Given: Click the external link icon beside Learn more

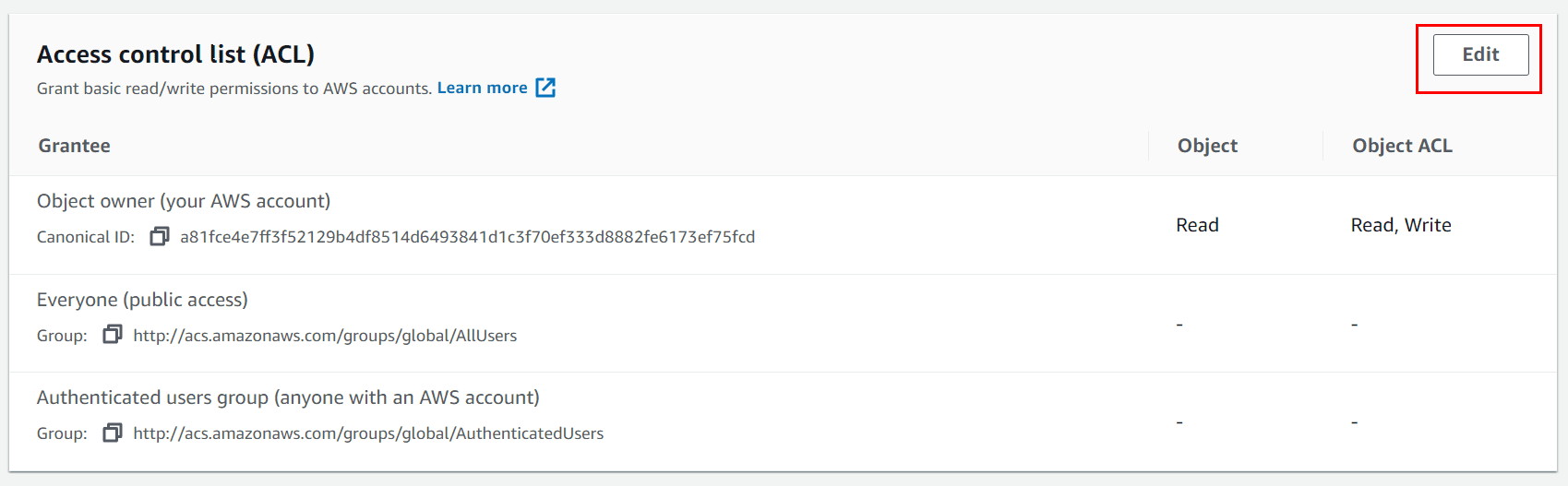Looking at the screenshot, I should coord(545,88).
